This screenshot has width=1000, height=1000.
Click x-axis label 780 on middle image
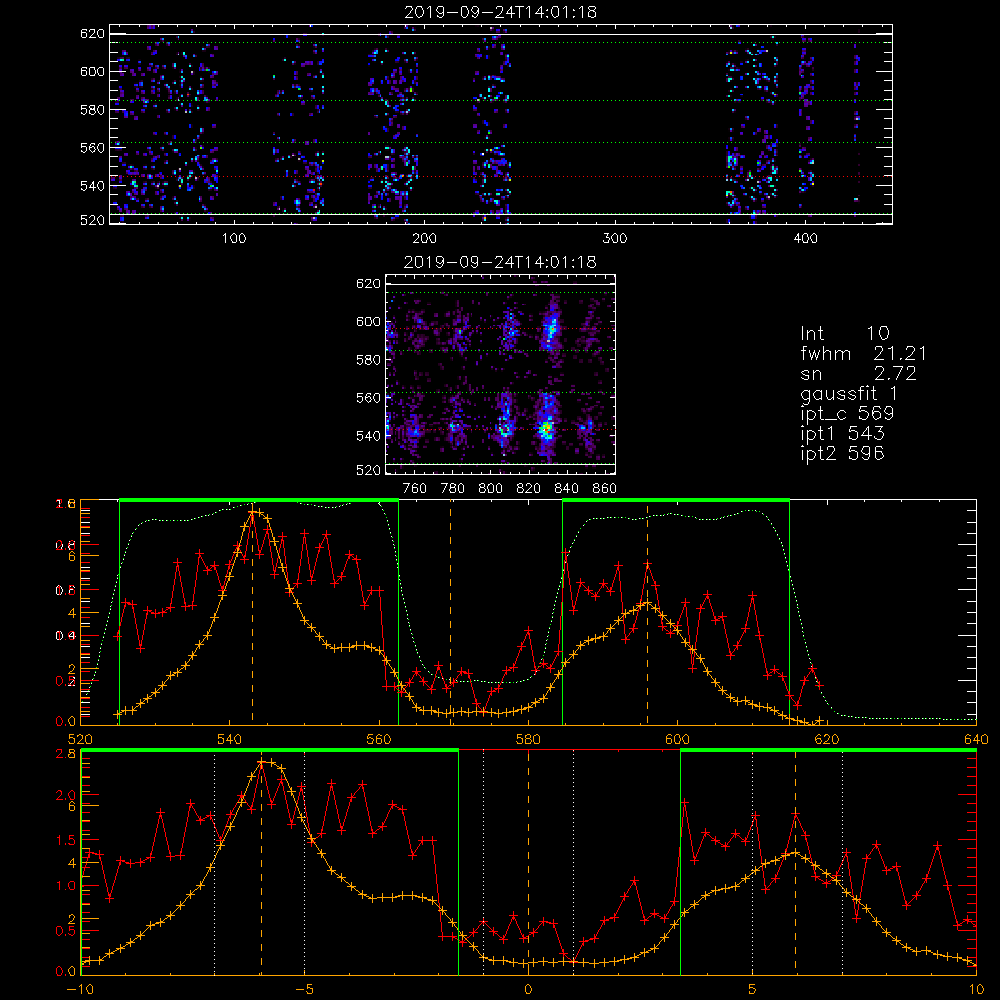(453, 489)
